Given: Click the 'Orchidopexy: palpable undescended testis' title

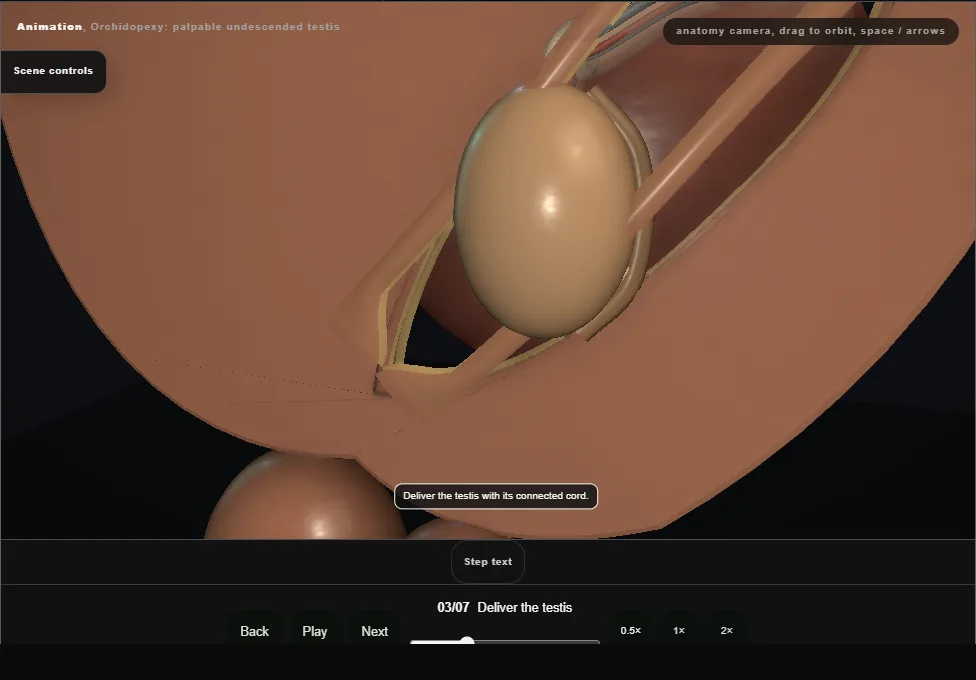Looking at the screenshot, I should tap(215, 27).
